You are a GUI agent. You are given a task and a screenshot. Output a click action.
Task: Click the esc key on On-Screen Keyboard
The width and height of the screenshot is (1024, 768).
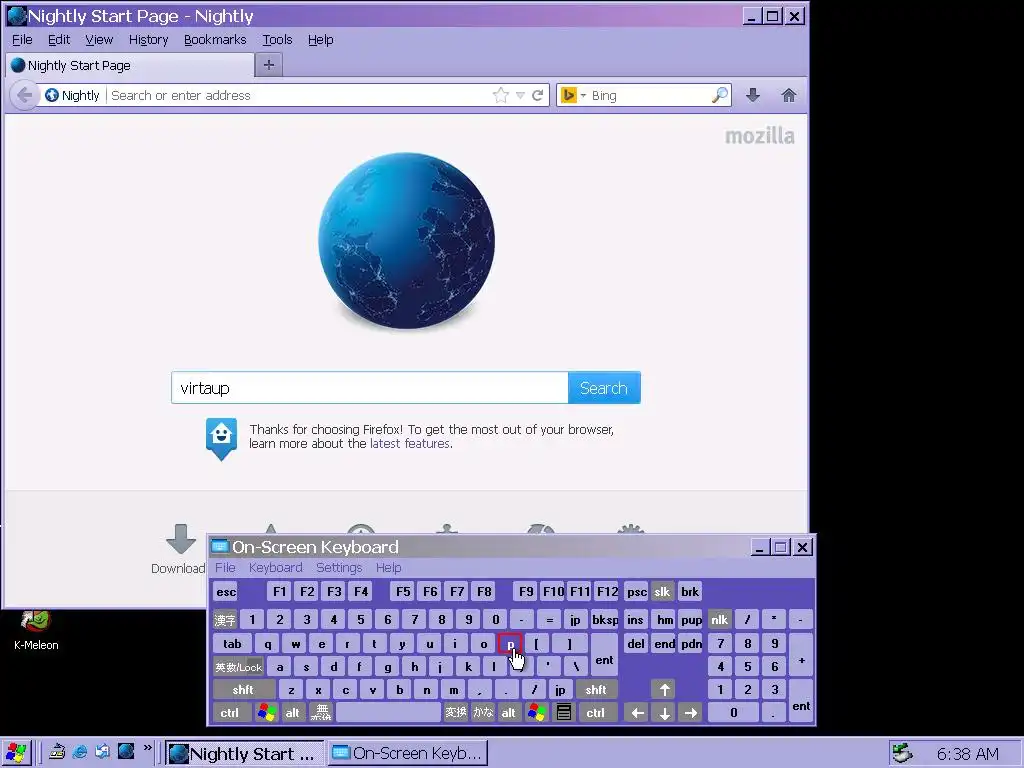226,592
